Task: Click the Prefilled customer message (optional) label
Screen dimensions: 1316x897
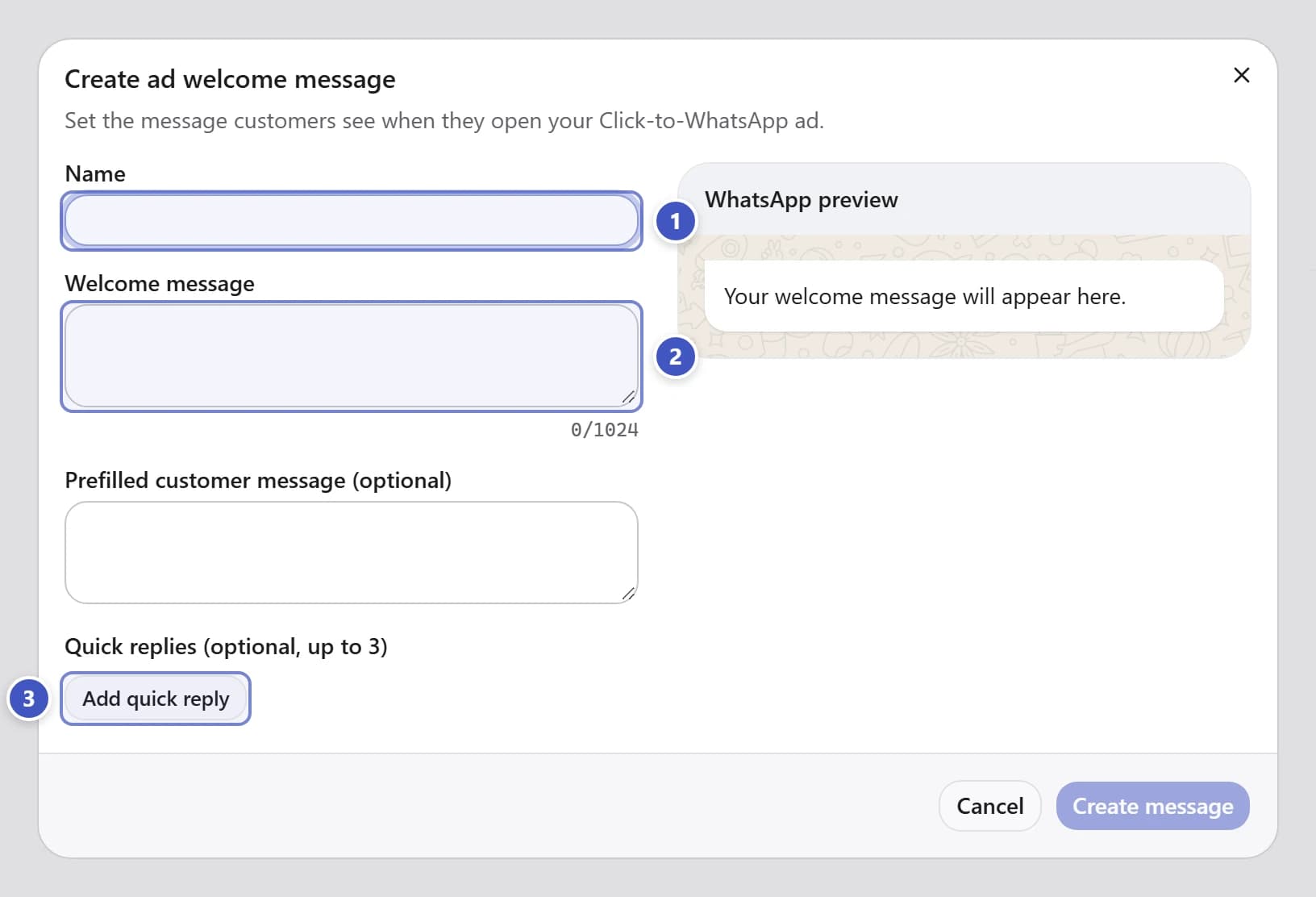Action: click(258, 481)
